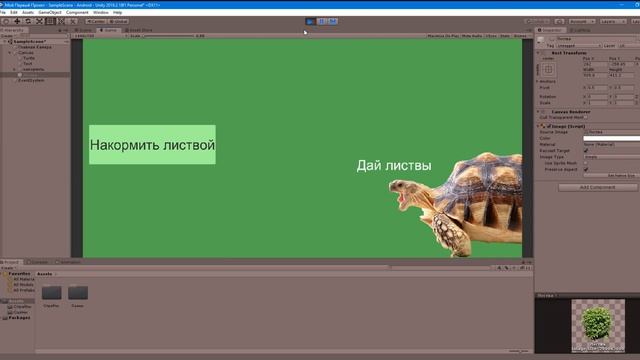
Task: Open the File menu
Action: click(x=3, y=13)
